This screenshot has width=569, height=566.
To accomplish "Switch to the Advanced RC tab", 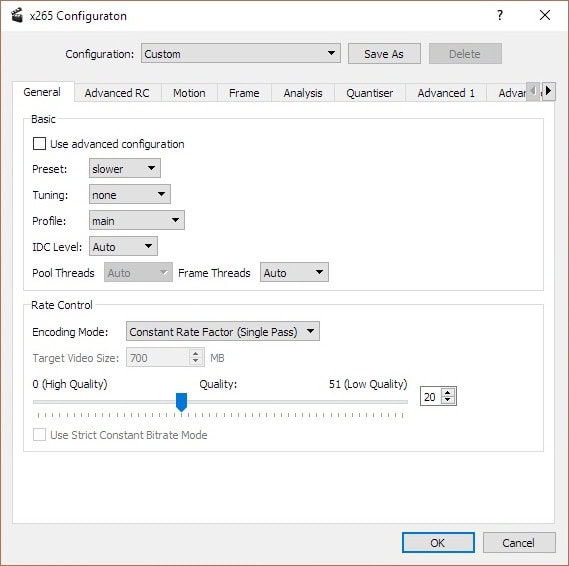I will (x=117, y=93).
